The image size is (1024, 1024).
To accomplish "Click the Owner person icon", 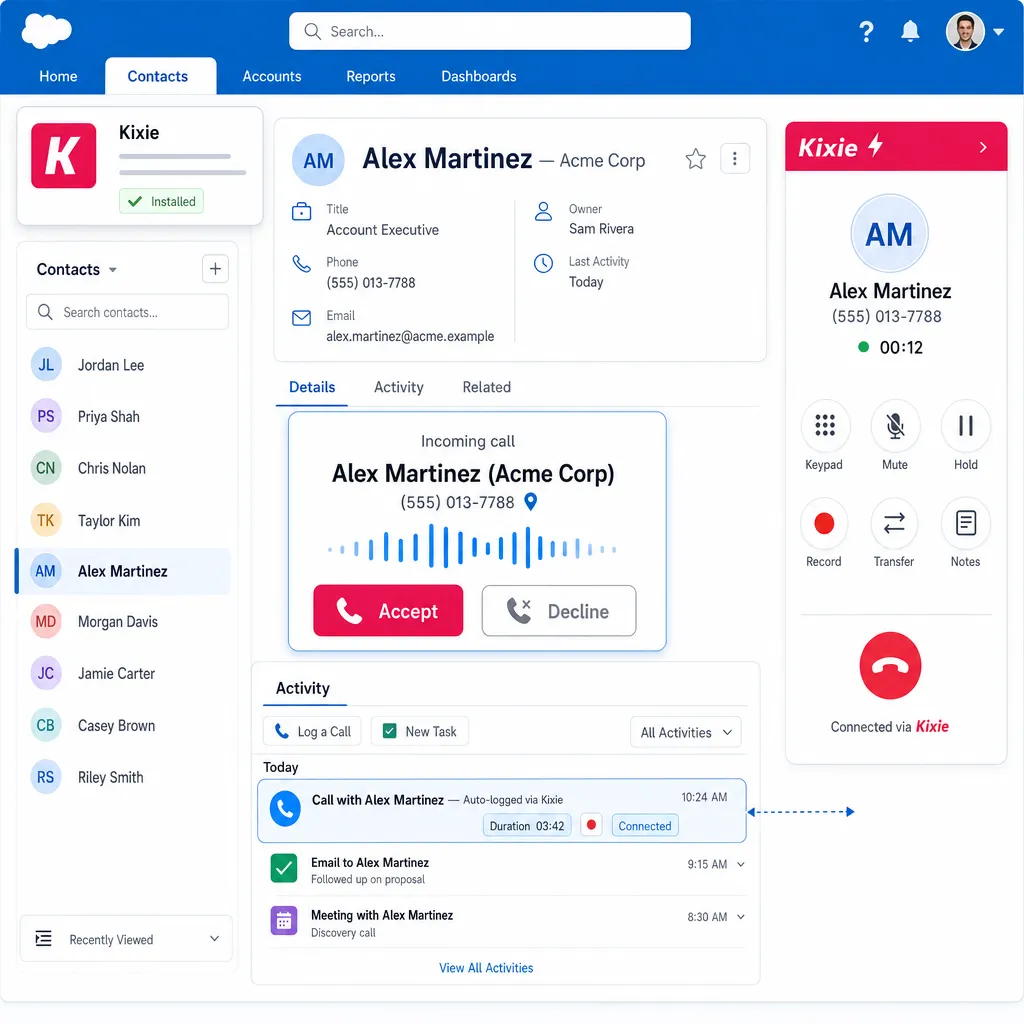I will (x=543, y=212).
